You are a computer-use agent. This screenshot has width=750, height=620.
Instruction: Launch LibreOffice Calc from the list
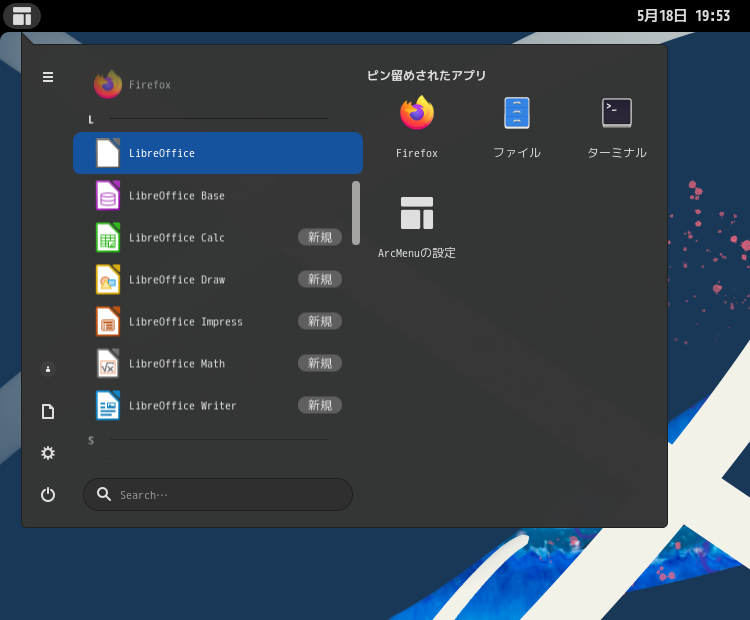click(218, 237)
